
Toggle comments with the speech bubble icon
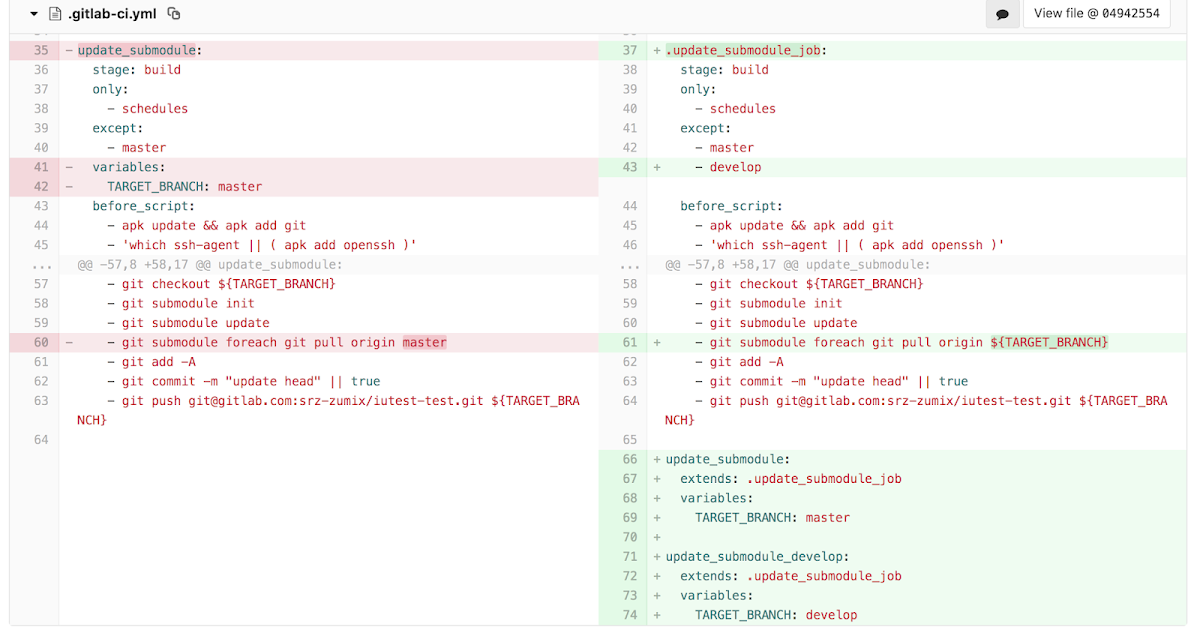pos(1001,14)
